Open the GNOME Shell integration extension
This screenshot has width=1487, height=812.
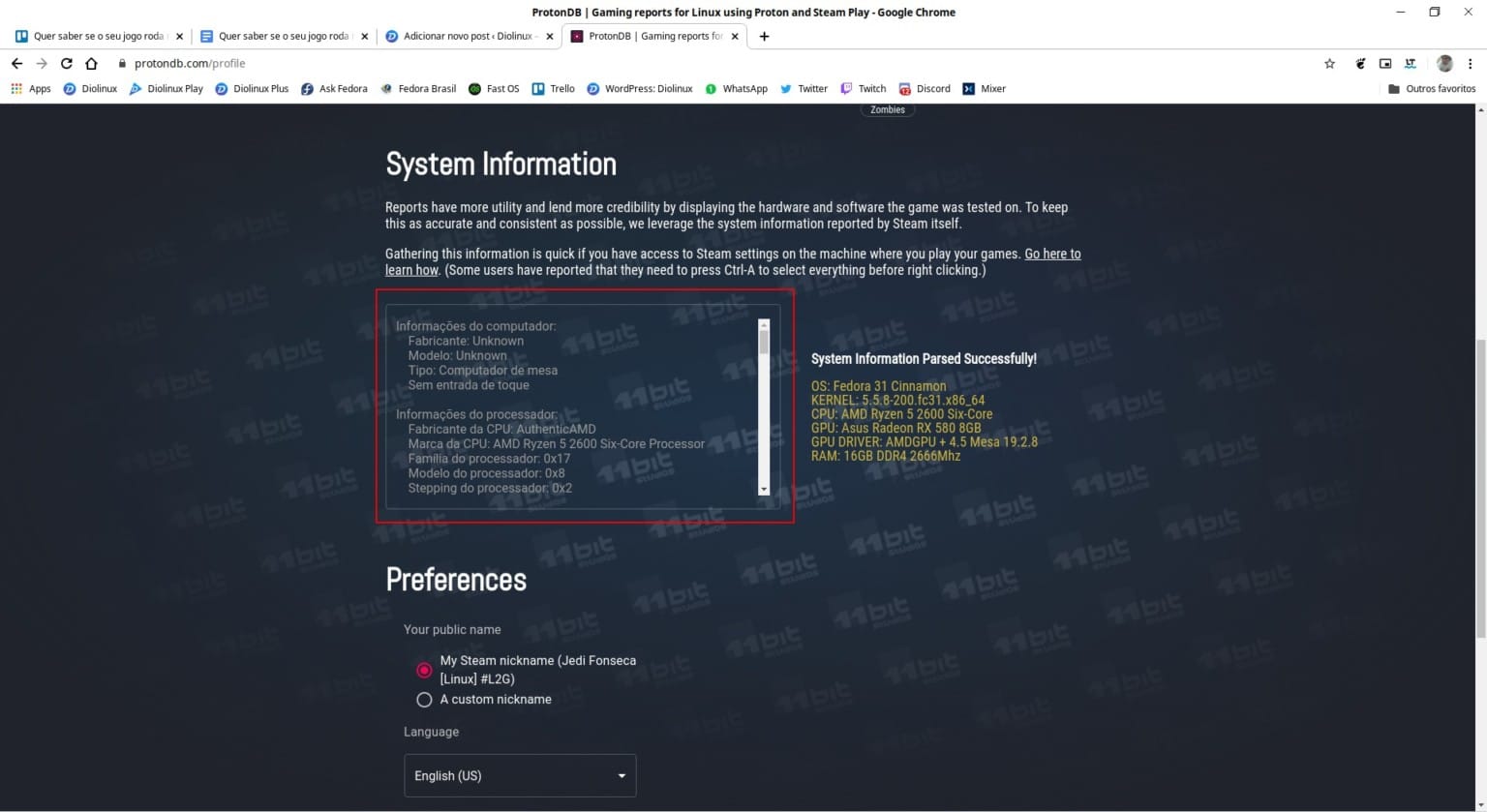(x=1360, y=63)
